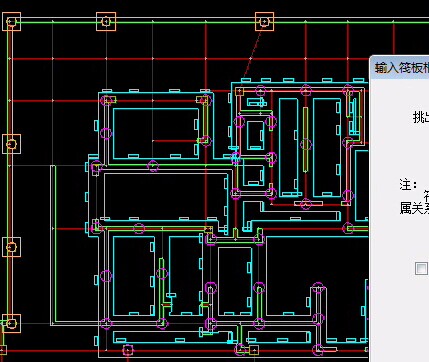Tick the checkbox in the 输入筏板 dialog

(422, 268)
